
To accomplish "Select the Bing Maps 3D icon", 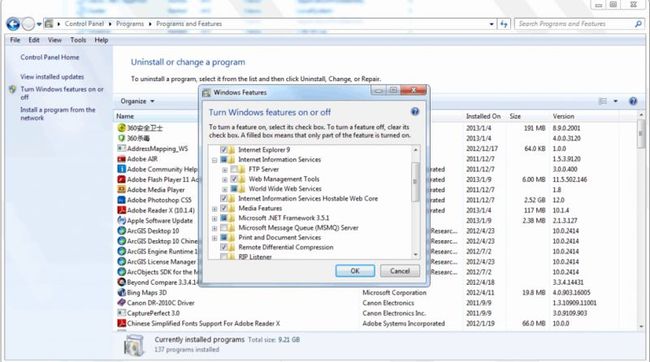I will [121, 292].
